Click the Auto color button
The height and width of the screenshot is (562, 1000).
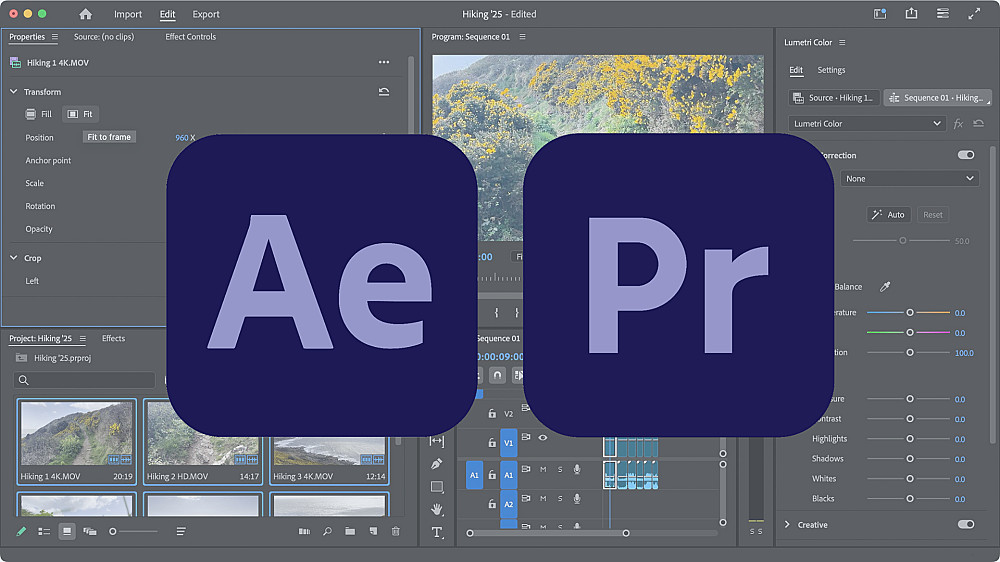pos(888,215)
